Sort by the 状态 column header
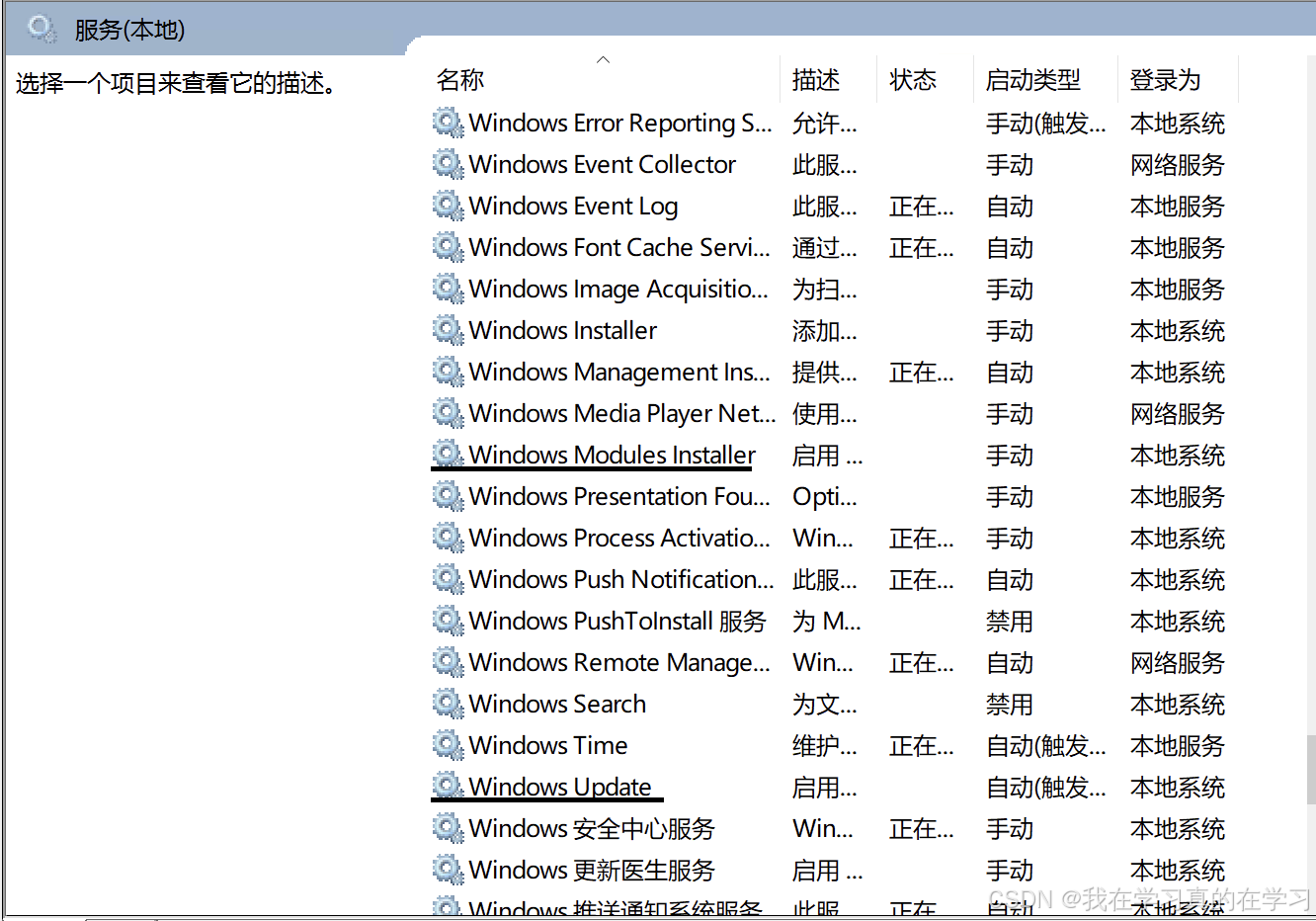This screenshot has height=921, width=1316. click(x=913, y=80)
